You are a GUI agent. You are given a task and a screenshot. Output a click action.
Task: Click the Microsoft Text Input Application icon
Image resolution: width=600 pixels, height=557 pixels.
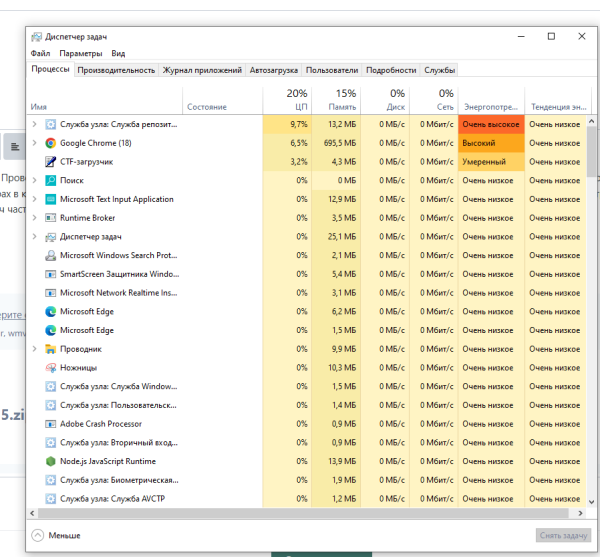click(51, 199)
